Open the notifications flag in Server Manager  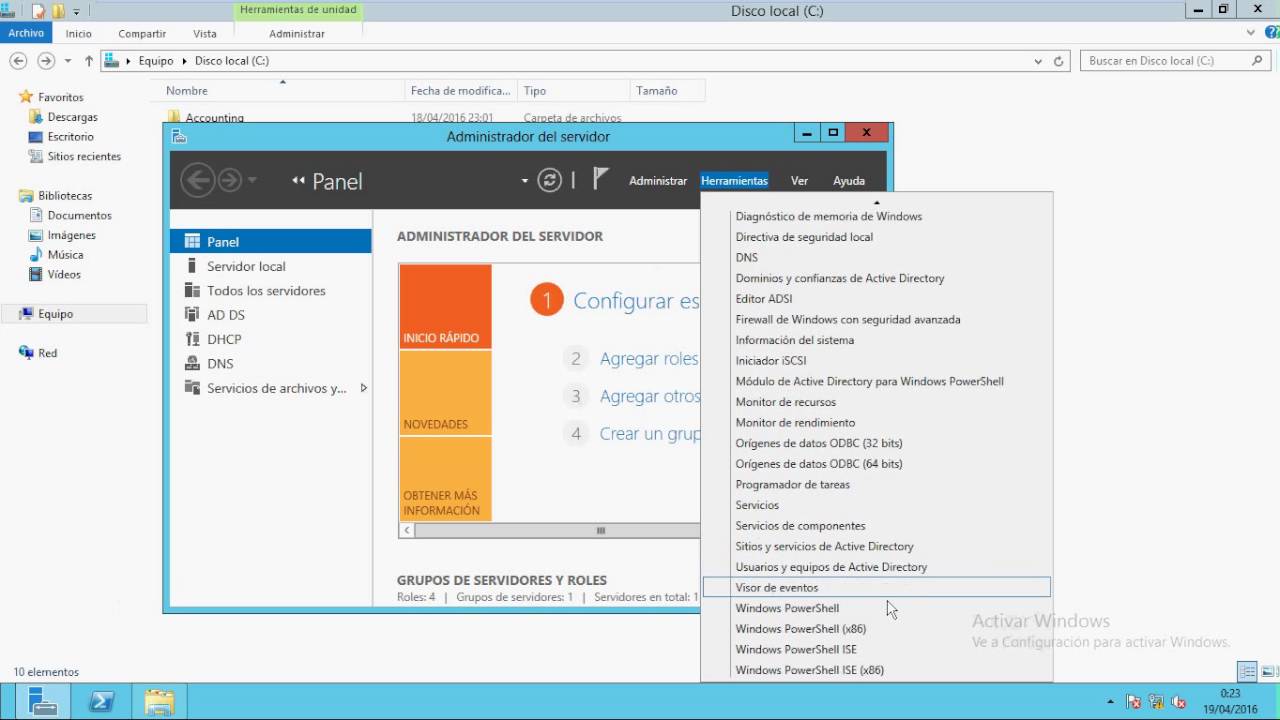click(600, 179)
